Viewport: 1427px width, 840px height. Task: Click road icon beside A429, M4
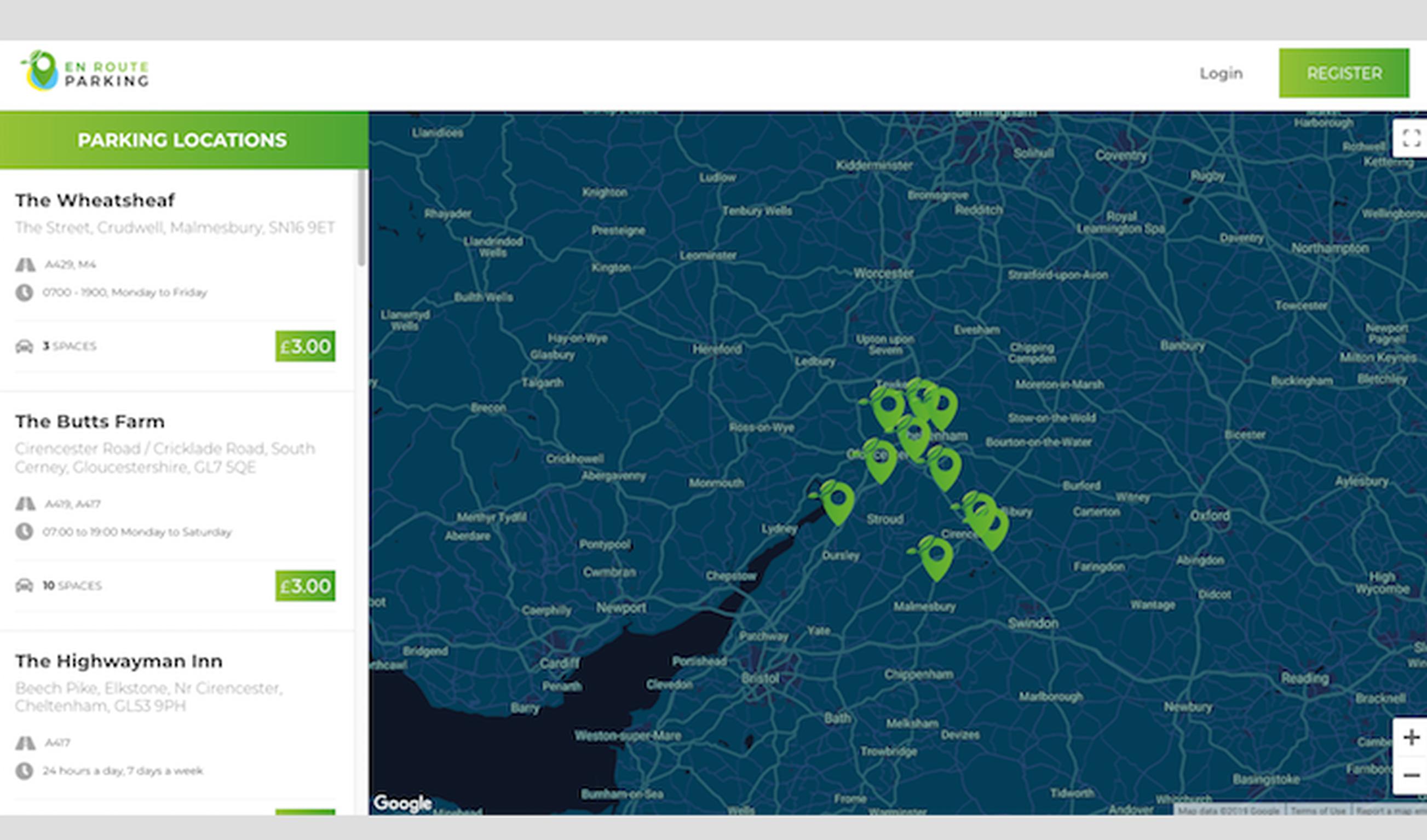coord(25,264)
